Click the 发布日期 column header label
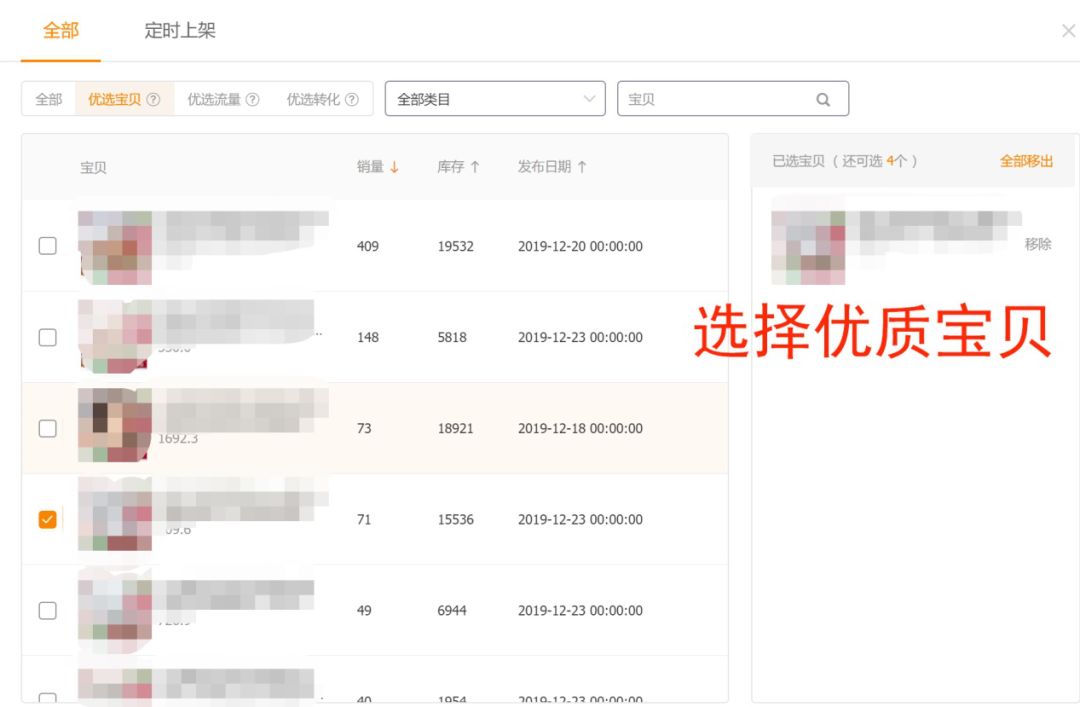The image size is (1080, 707). coord(544,167)
